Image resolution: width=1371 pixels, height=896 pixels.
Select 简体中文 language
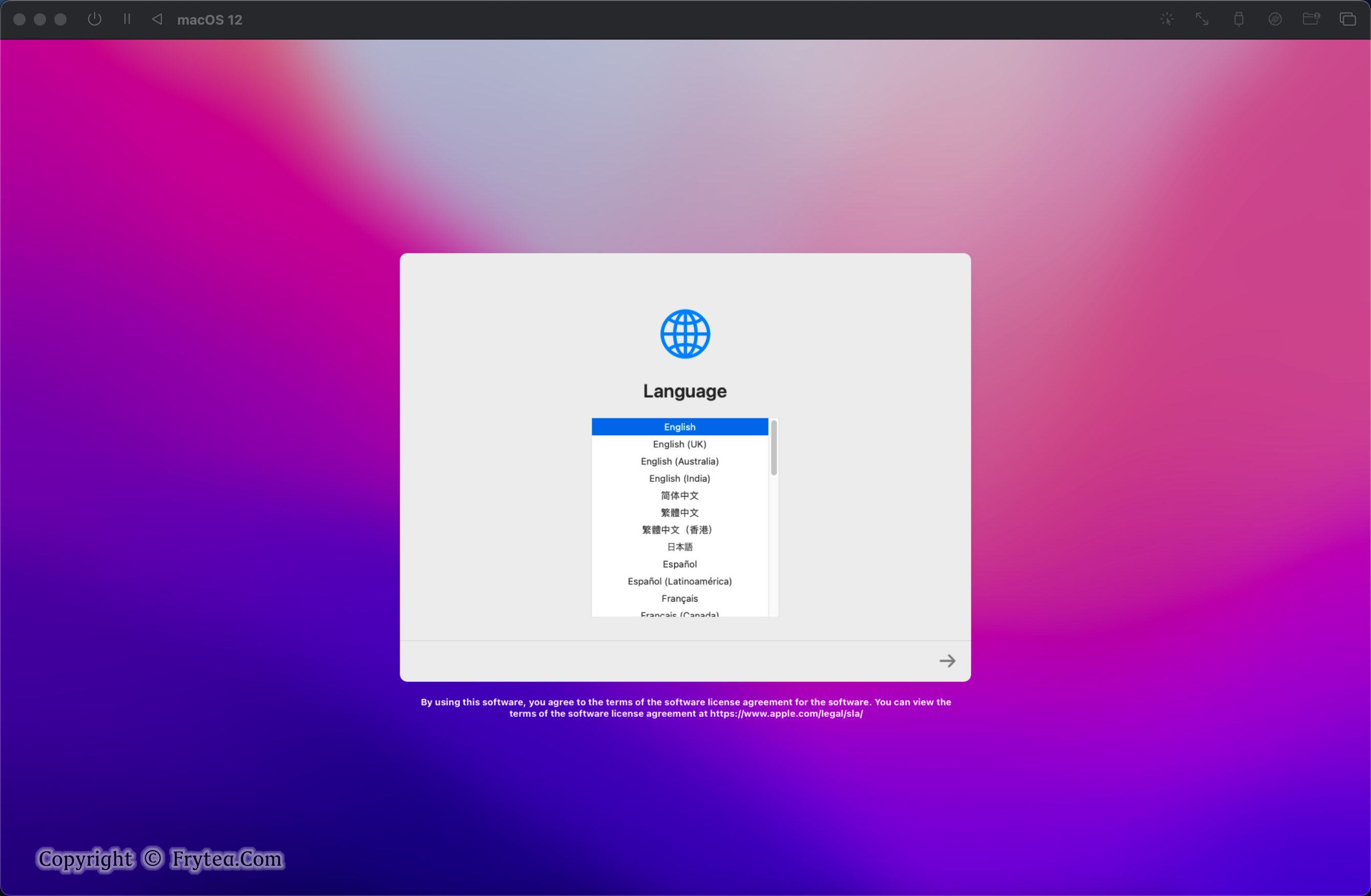tap(680, 496)
